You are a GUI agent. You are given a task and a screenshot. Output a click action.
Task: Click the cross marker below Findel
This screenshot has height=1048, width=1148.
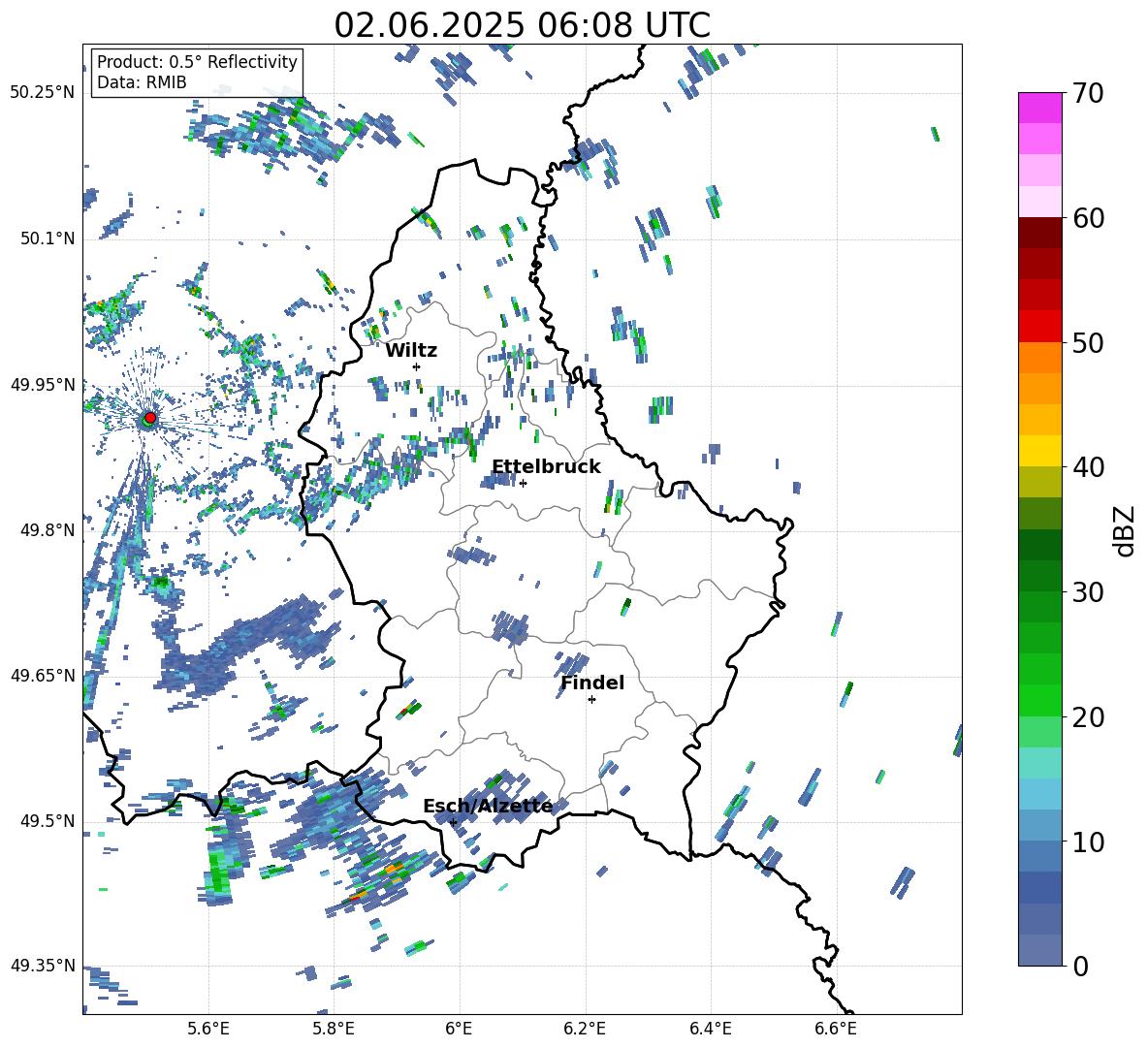click(592, 700)
